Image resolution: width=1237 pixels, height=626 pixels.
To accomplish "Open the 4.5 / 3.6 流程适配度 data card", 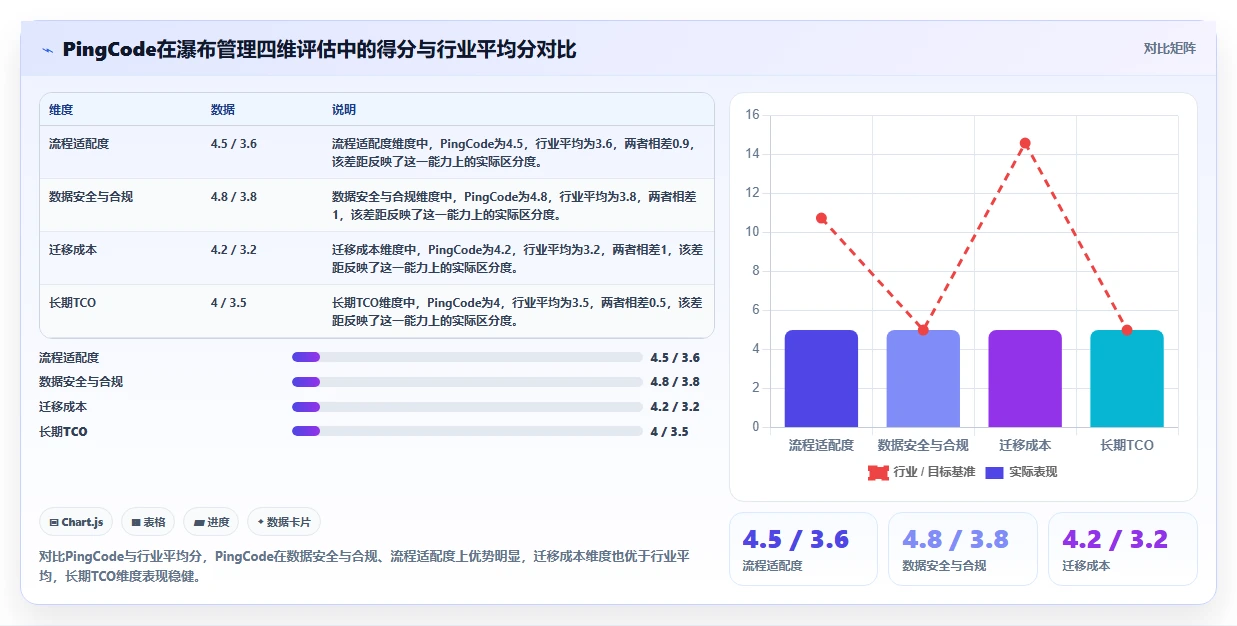I will pos(803,549).
